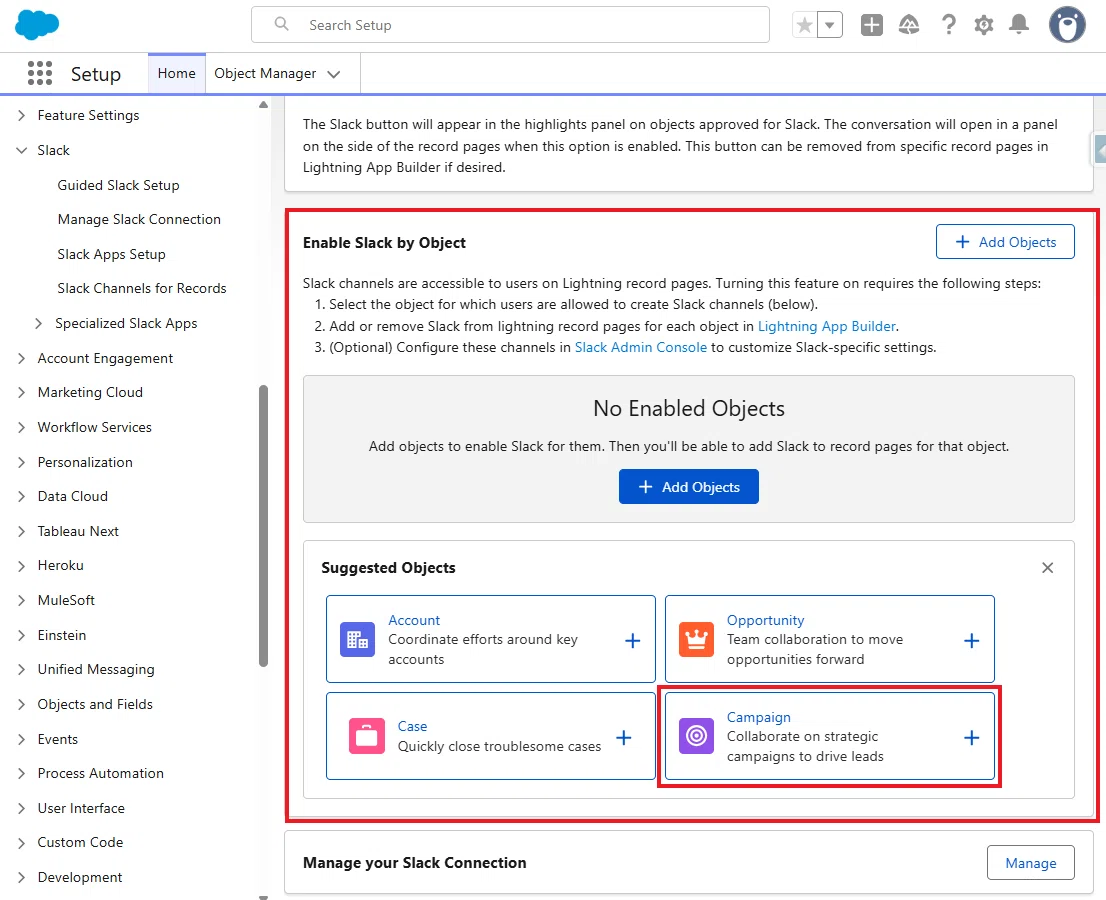The image size is (1106, 900).
Task: Switch to the Home tab
Action: click(x=176, y=73)
